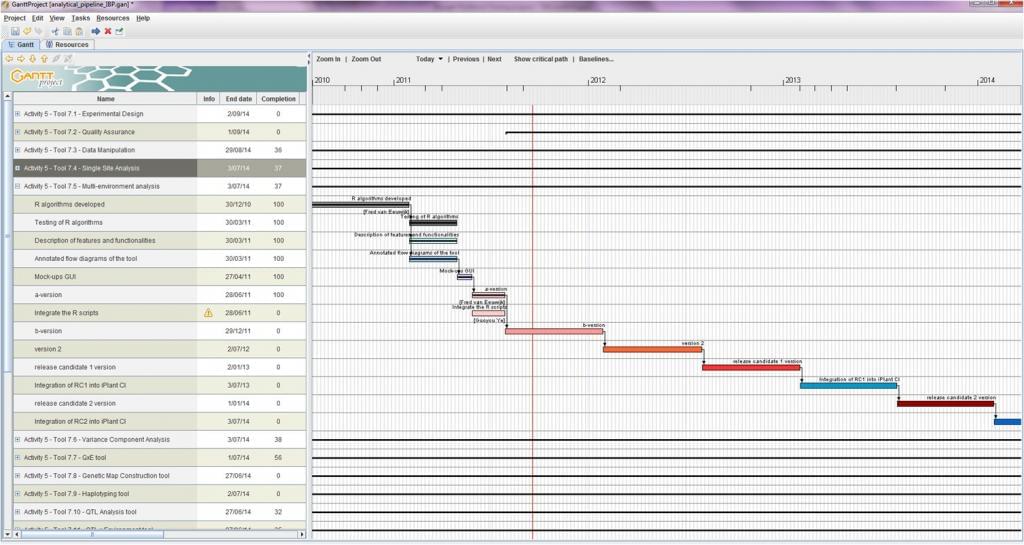Click the GanttProject icon in the title bar
The image size is (1024, 545).
[x=5, y=5]
